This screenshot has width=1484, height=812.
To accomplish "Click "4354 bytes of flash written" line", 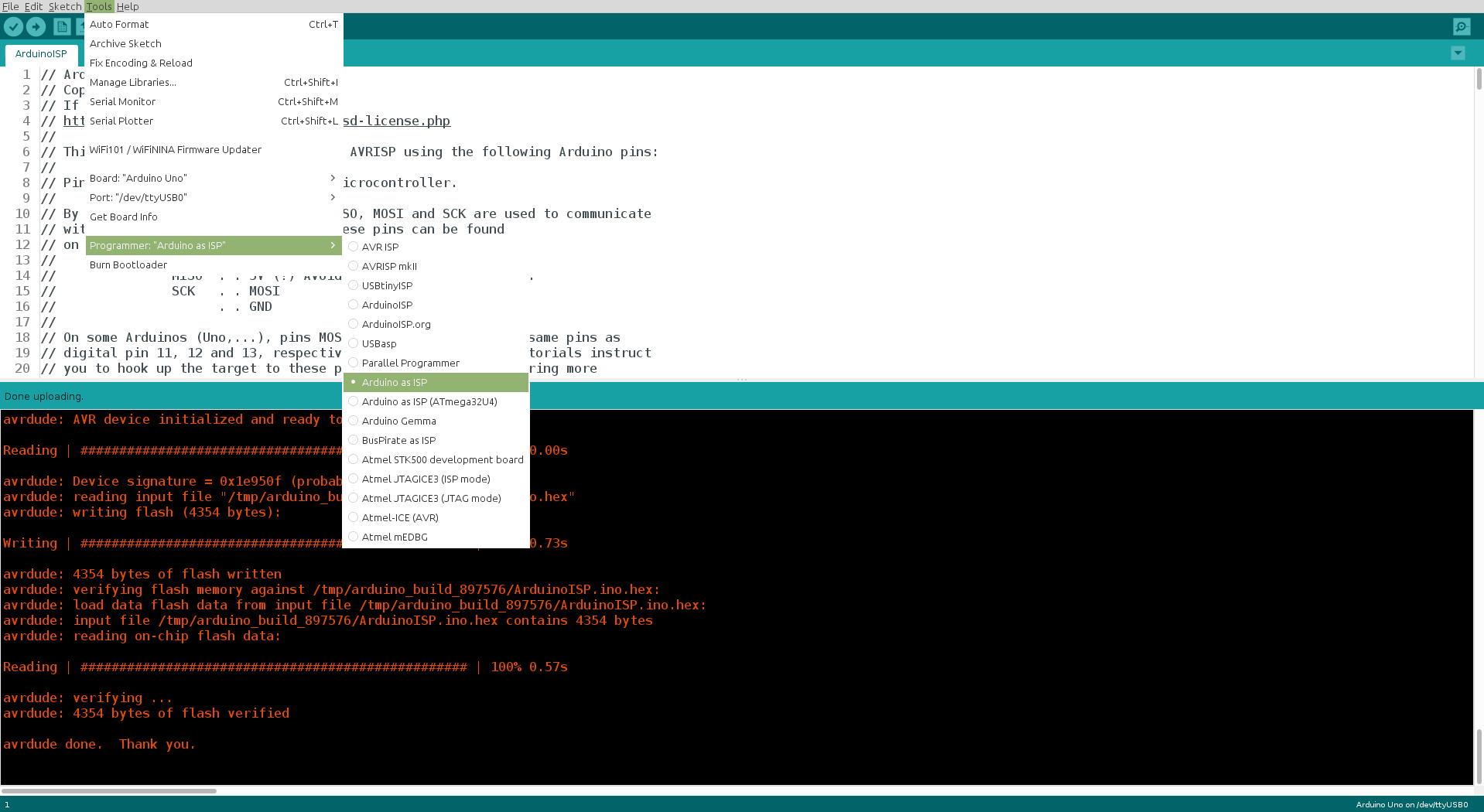I will click(142, 574).
